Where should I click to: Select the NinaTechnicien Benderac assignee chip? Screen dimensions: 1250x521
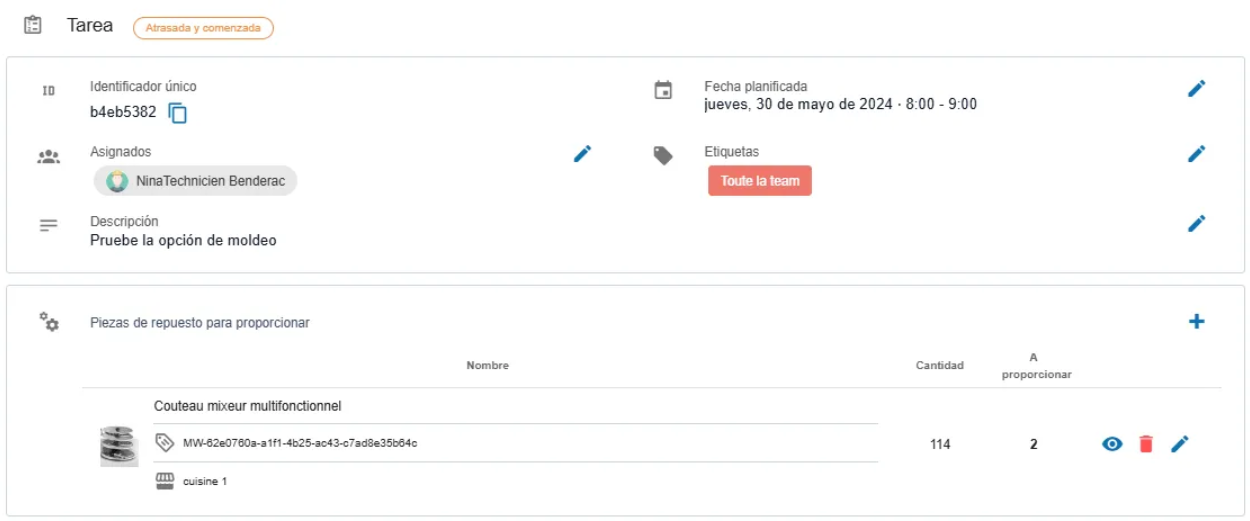195,182
